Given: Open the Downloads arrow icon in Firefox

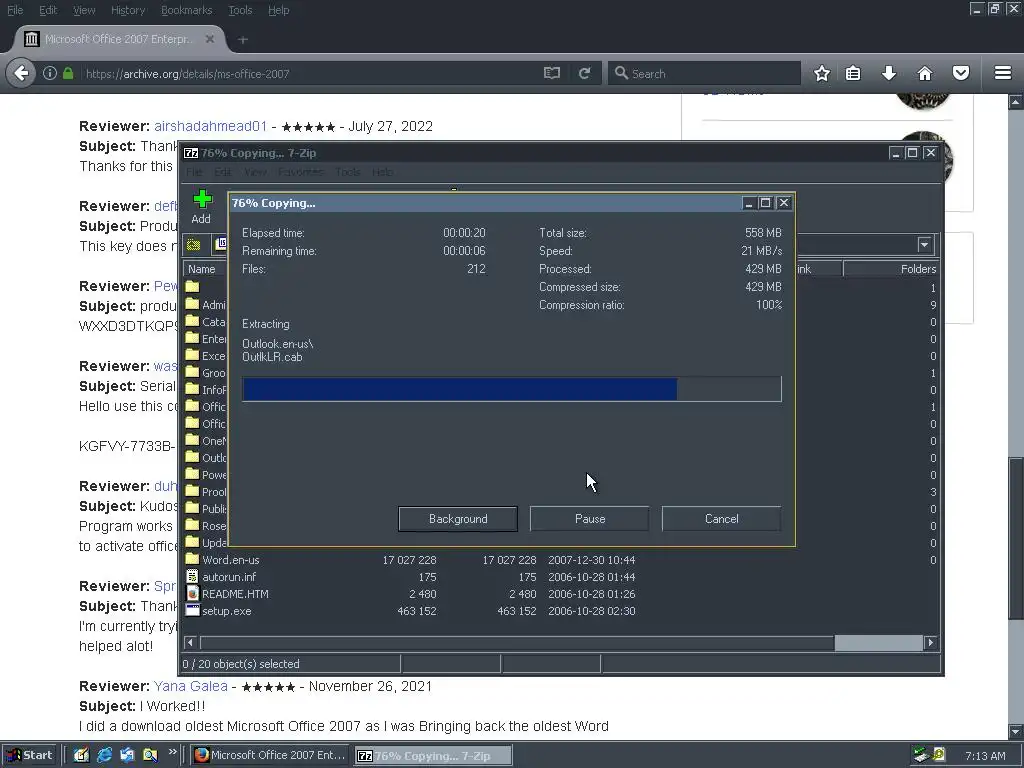Looking at the screenshot, I should [889, 73].
